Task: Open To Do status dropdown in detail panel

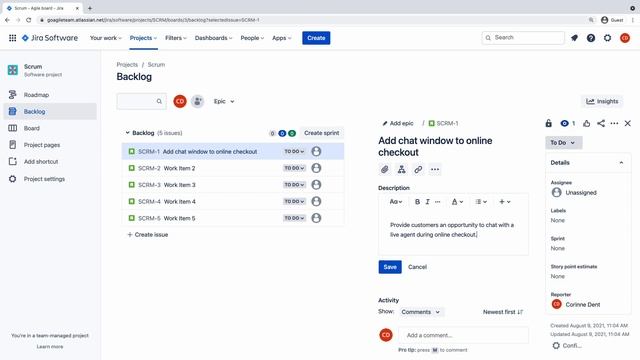Action: [564, 142]
